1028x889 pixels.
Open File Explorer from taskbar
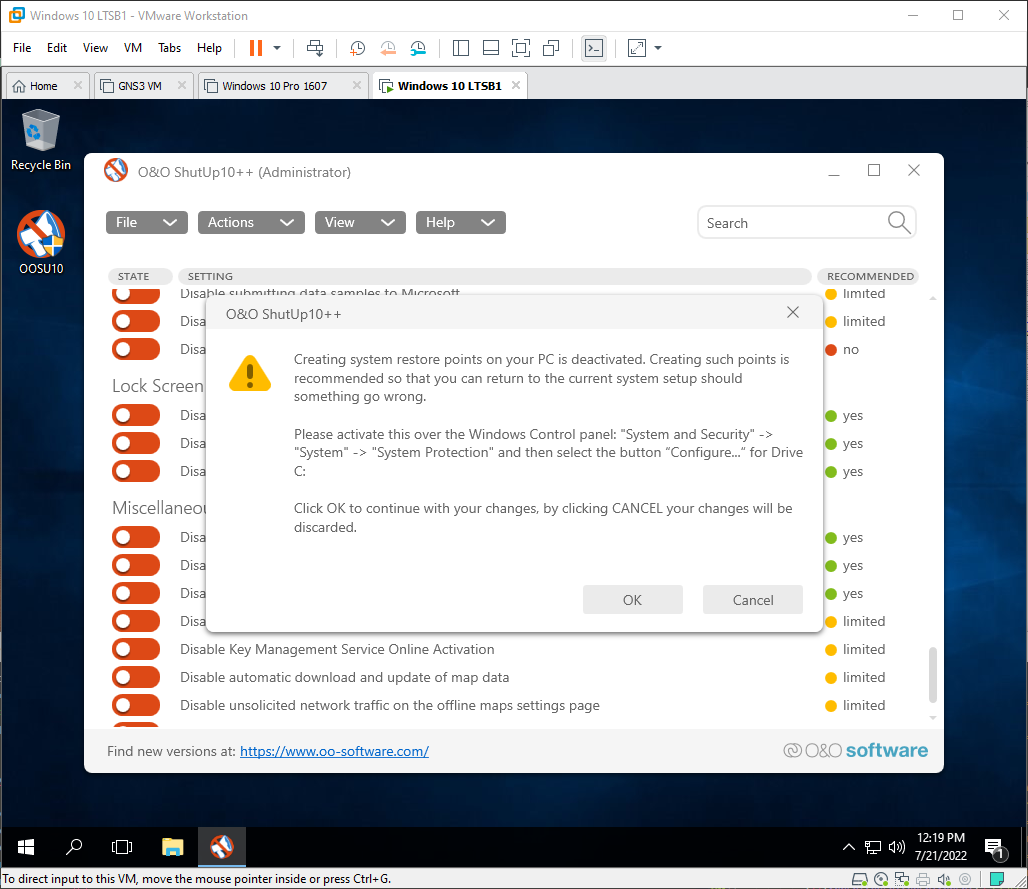(x=172, y=847)
